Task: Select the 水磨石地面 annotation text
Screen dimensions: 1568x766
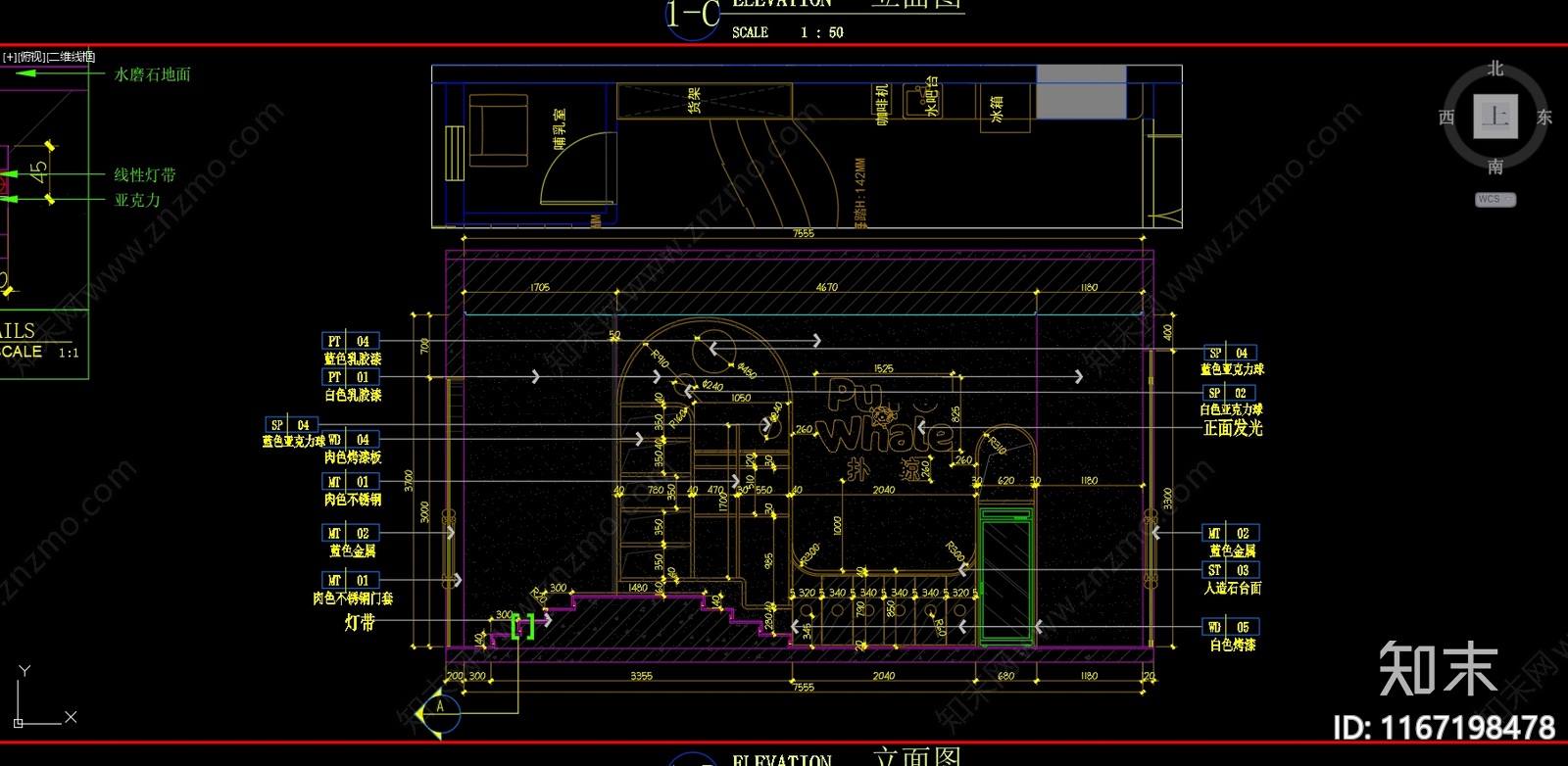Action: click(x=152, y=74)
